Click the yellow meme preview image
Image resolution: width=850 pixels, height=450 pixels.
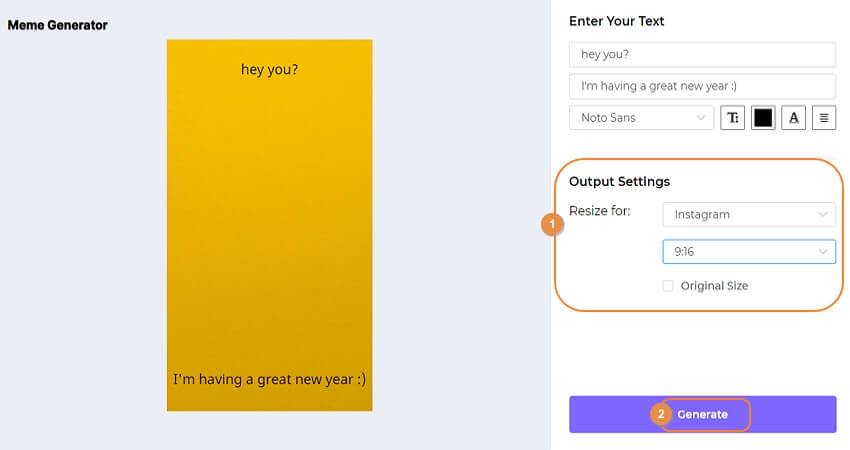point(269,225)
